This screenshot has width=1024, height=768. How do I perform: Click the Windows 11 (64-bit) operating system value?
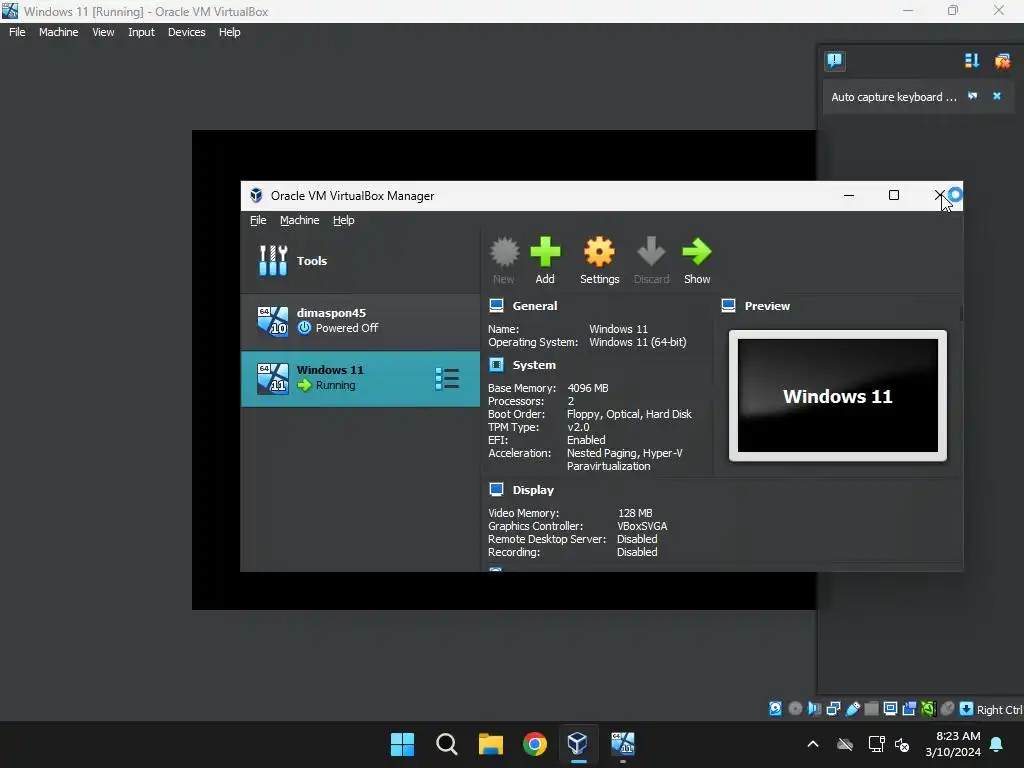(x=637, y=342)
